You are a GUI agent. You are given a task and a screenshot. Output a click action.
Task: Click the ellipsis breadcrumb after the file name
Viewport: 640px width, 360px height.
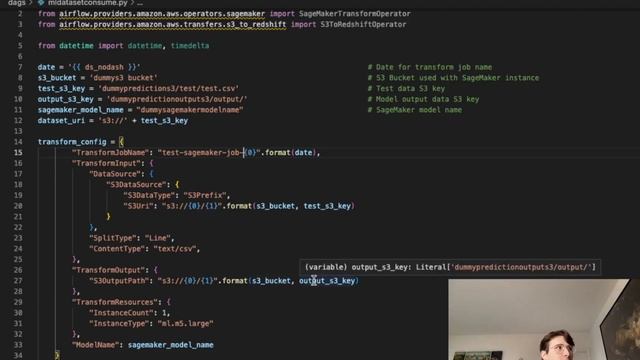tap(140, 3)
